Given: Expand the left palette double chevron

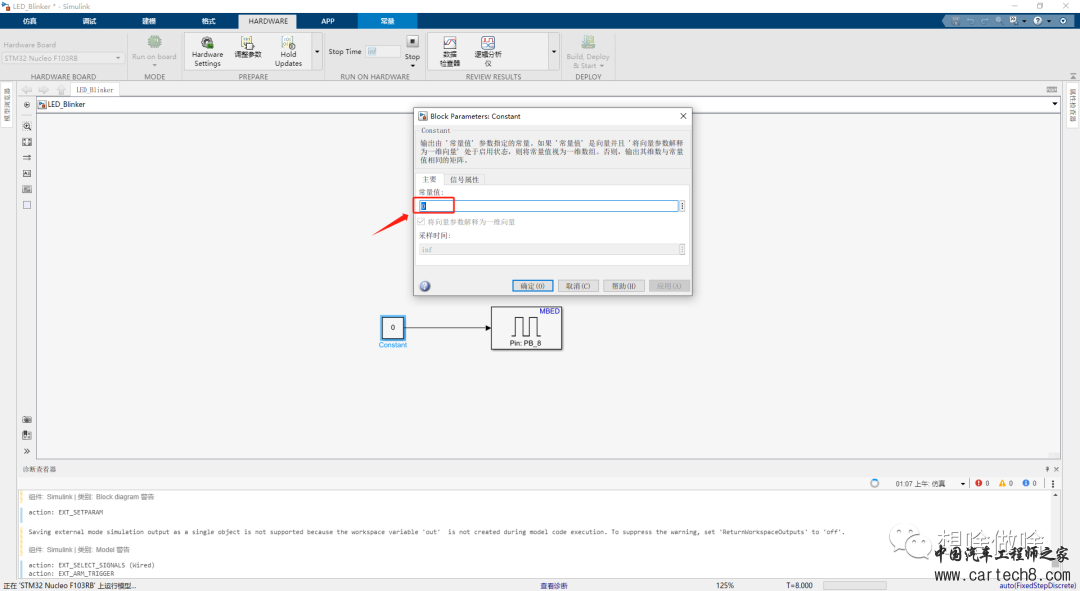Looking at the screenshot, I should [x=27, y=452].
